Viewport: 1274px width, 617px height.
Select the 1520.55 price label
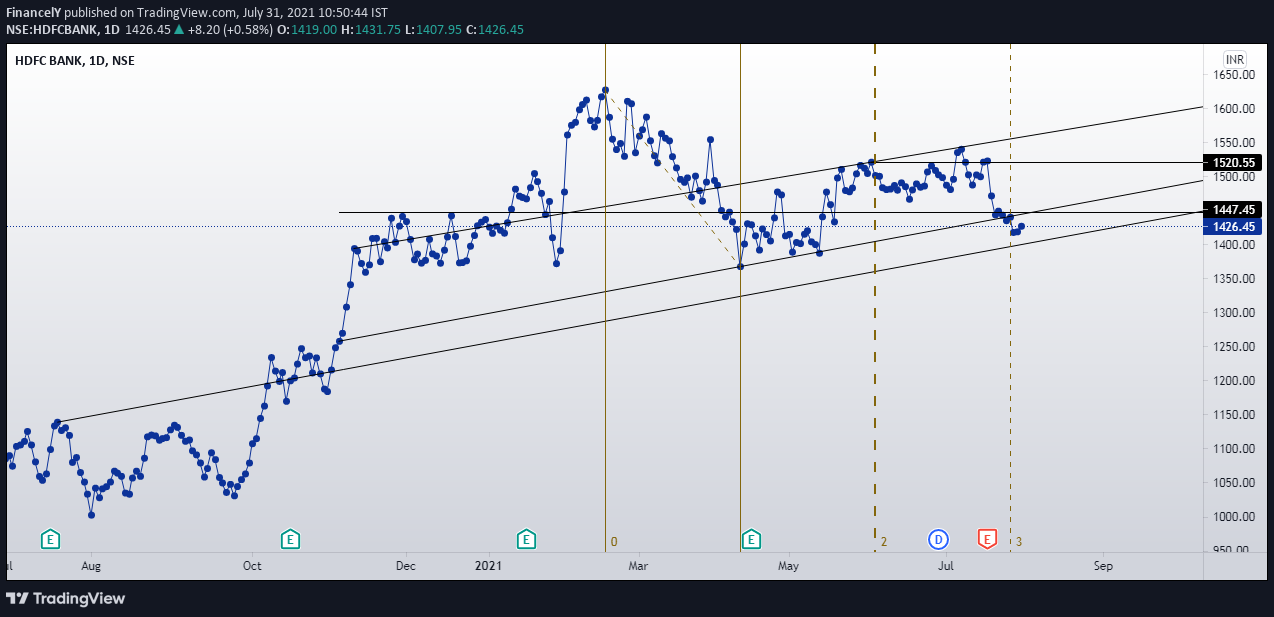coord(1233,162)
